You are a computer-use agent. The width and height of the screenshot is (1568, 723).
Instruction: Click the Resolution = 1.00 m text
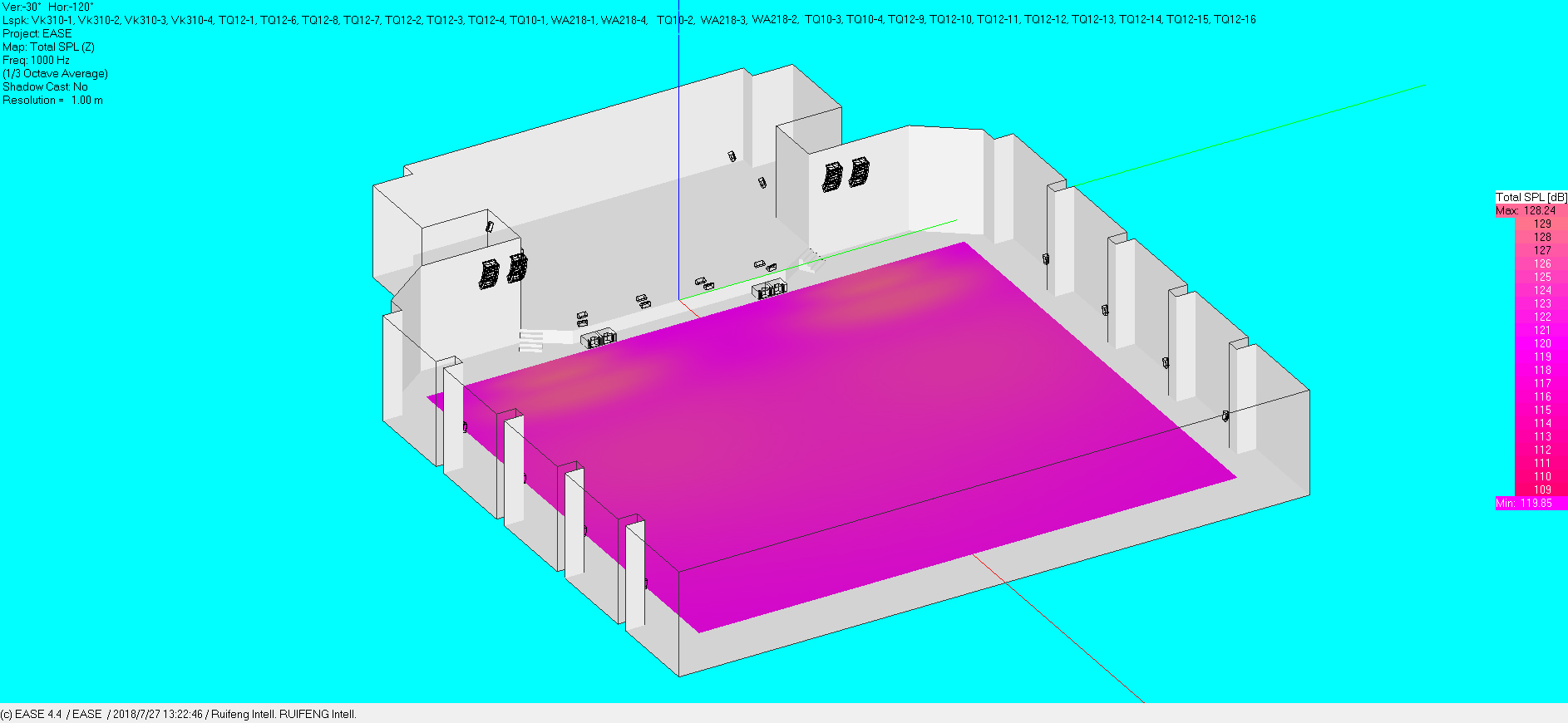click(x=52, y=101)
